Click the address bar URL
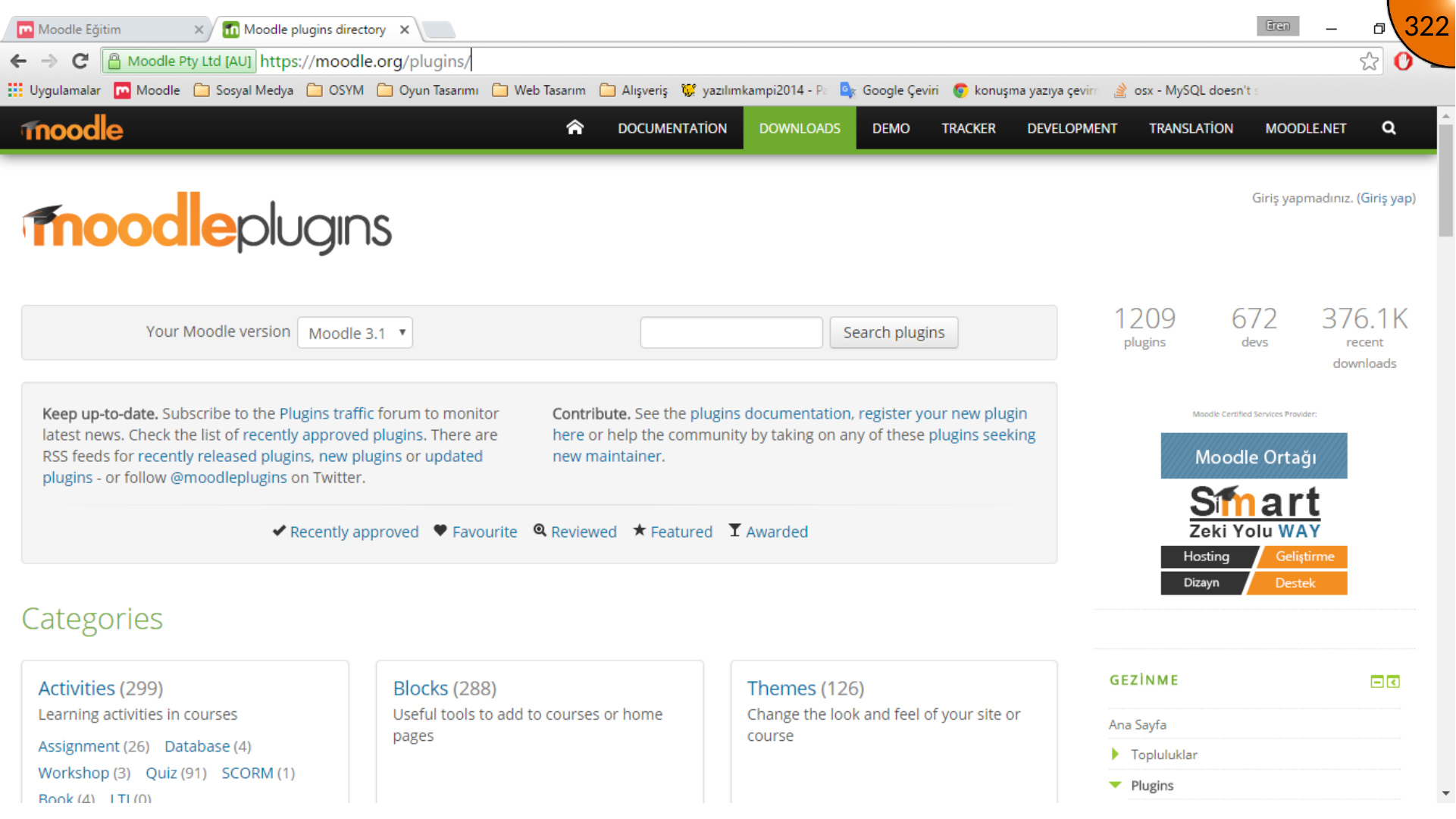 coord(364,61)
